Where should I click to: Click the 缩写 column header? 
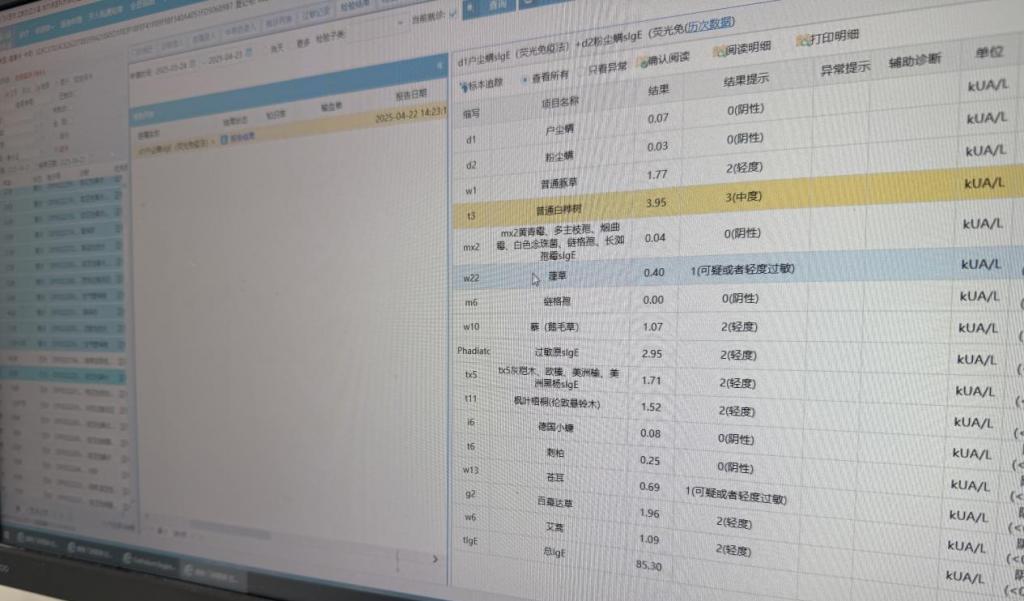(471, 114)
